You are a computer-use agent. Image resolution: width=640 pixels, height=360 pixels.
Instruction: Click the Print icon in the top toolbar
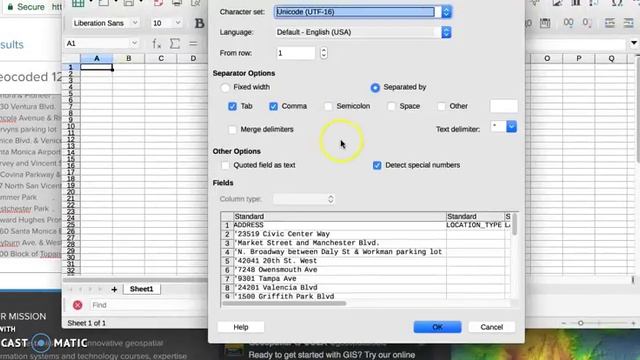tap(177, 3)
